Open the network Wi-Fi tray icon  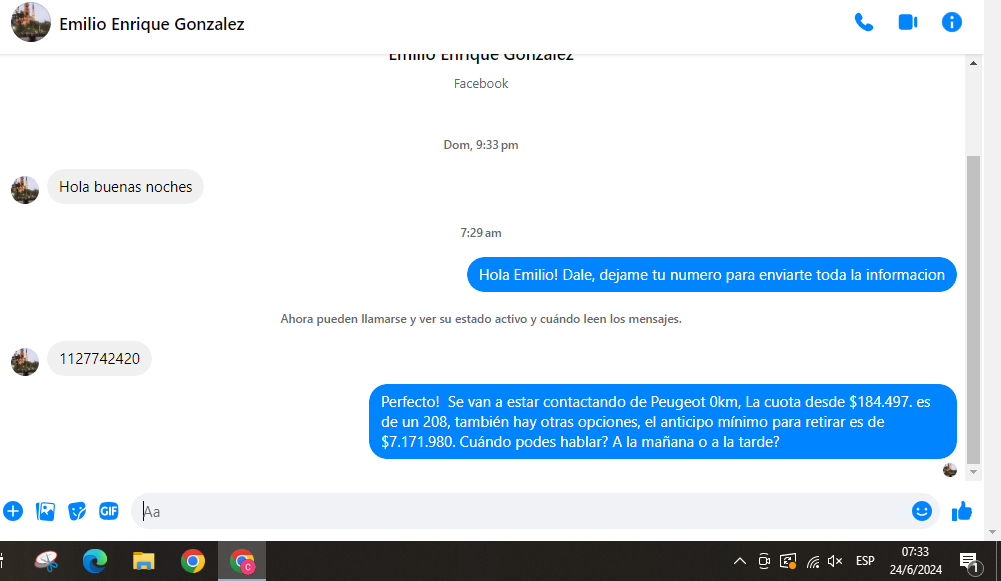pyautogui.click(x=813, y=562)
